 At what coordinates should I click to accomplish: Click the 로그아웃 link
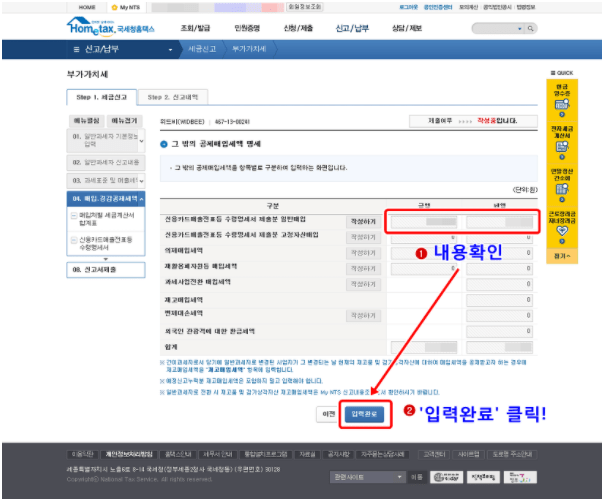[x=409, y=7]
